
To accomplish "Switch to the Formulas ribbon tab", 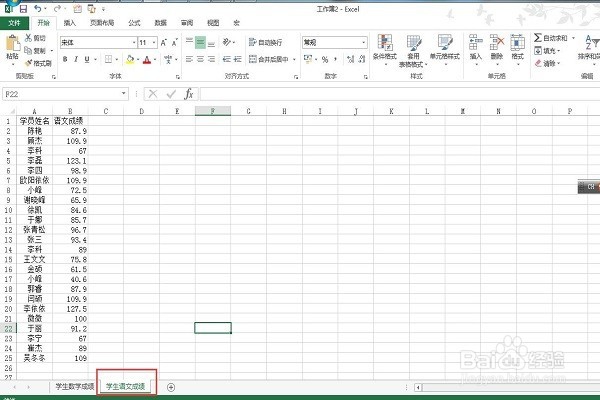I will [134, 23].
